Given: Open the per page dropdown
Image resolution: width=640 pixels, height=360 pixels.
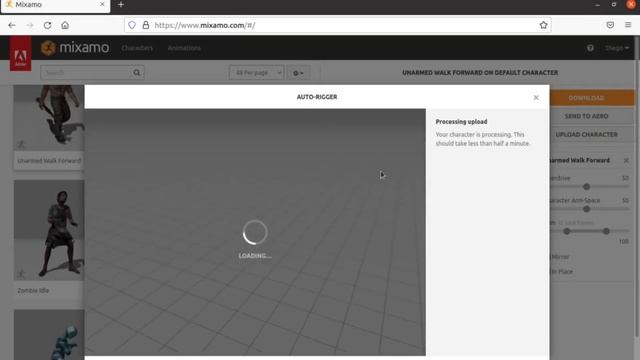Looking at the screenshot, I should [256, 73].
